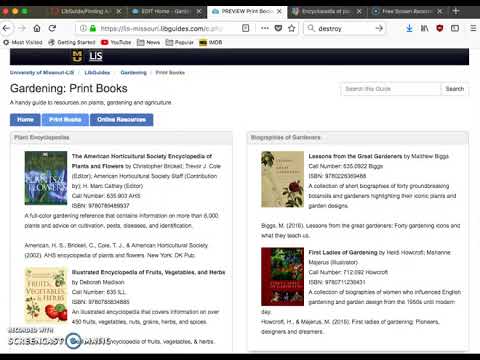Open the Library icon in toolbar

(424, 28)
